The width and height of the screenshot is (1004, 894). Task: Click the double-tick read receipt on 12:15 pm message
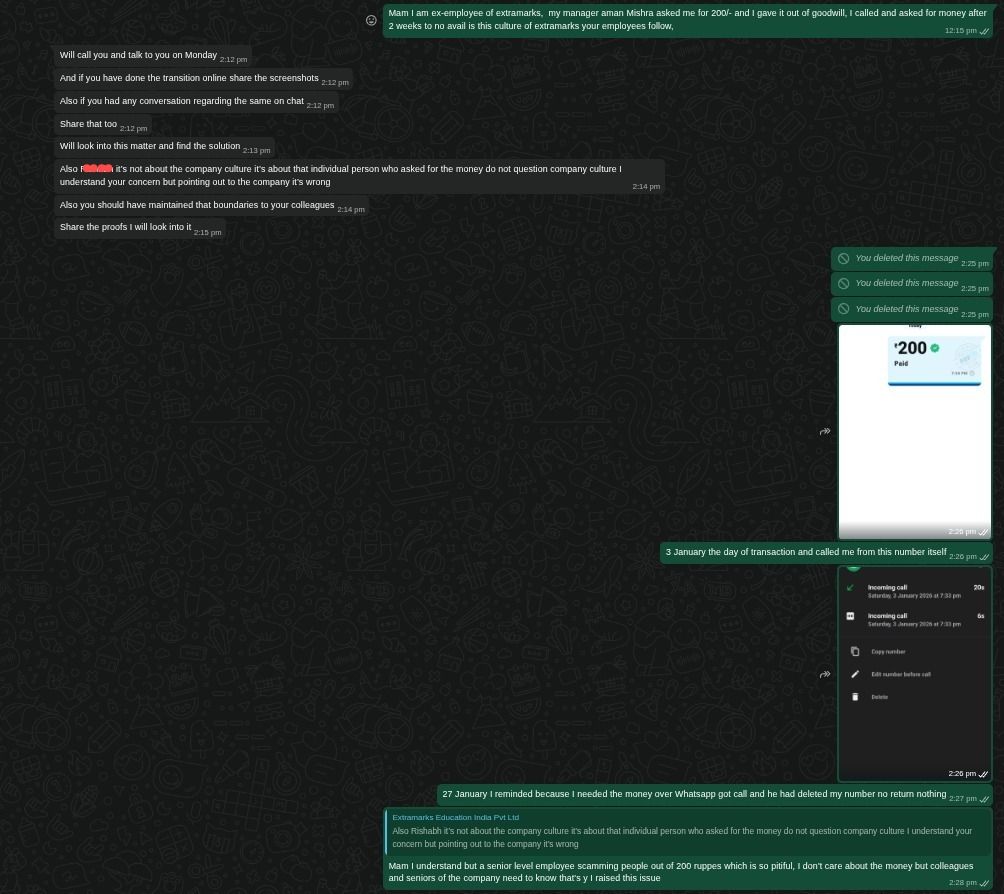pyautogui.click(x=984, y=31)
